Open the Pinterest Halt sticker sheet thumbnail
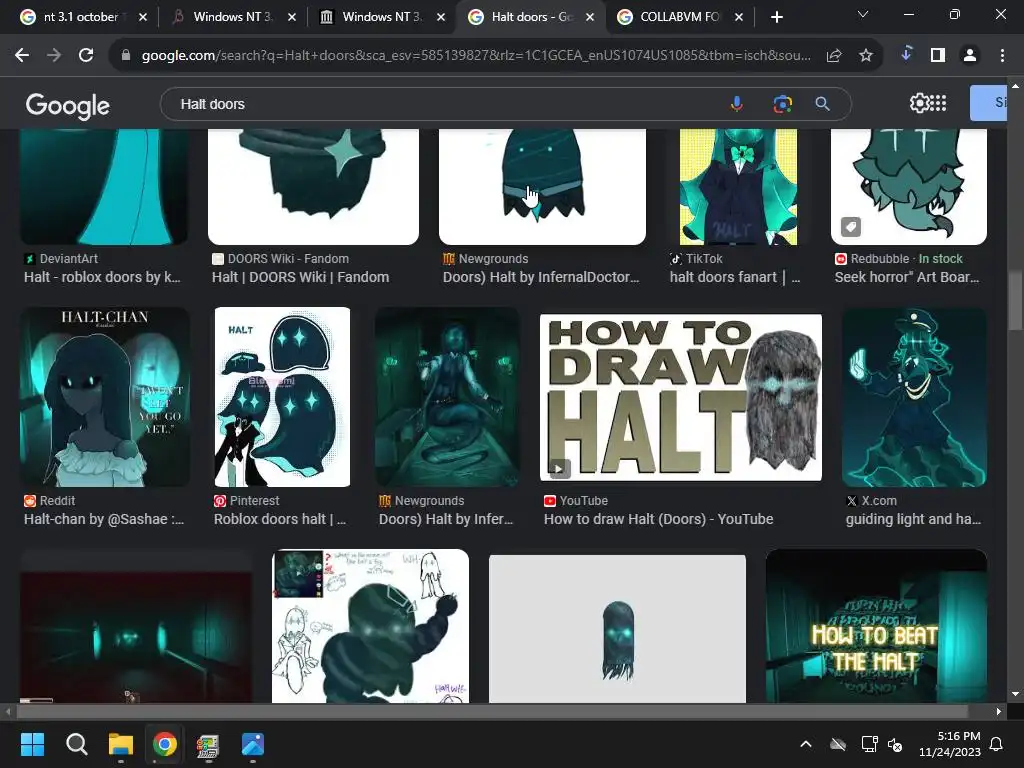Image resolution: width=1024 pixels, height=768 pixels. [282, 396]
